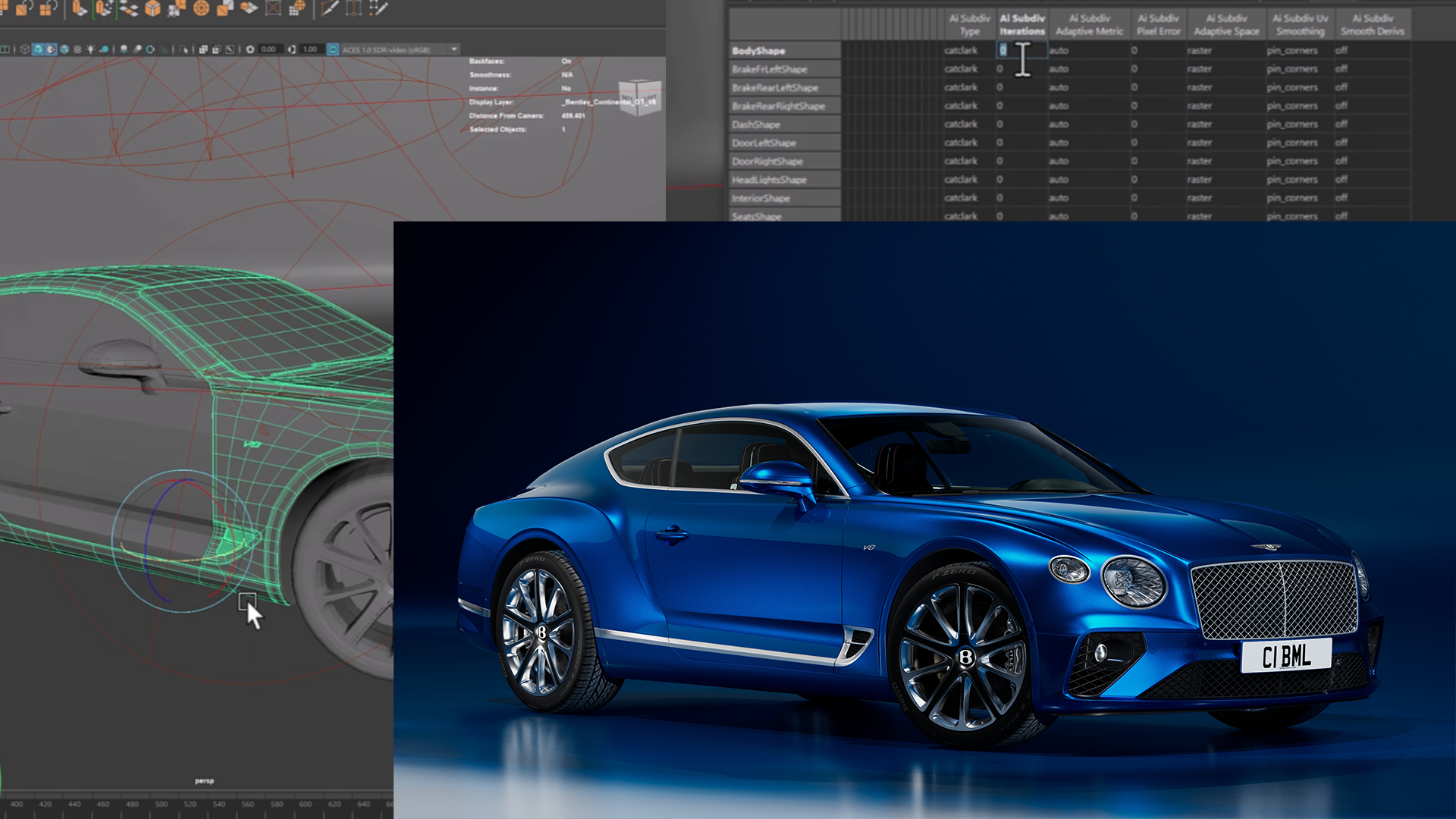Viewport: 1456px width, 819px height.
Task: Toggle the View Transform button
Action: point(333,49)
